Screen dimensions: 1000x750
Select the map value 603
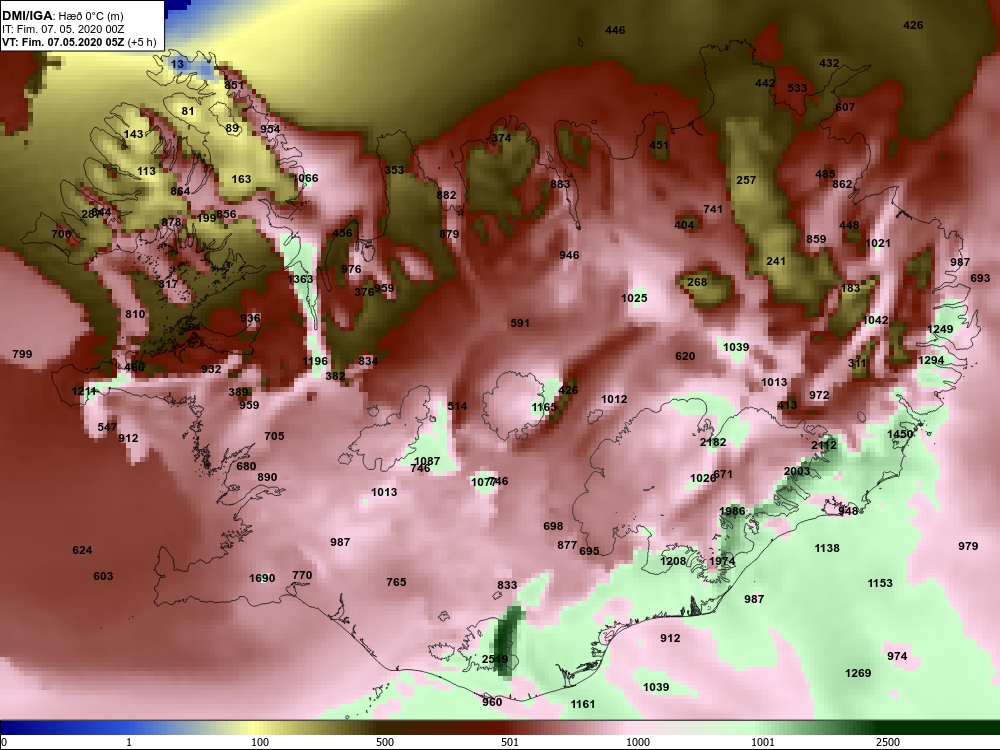coord(103,576)
